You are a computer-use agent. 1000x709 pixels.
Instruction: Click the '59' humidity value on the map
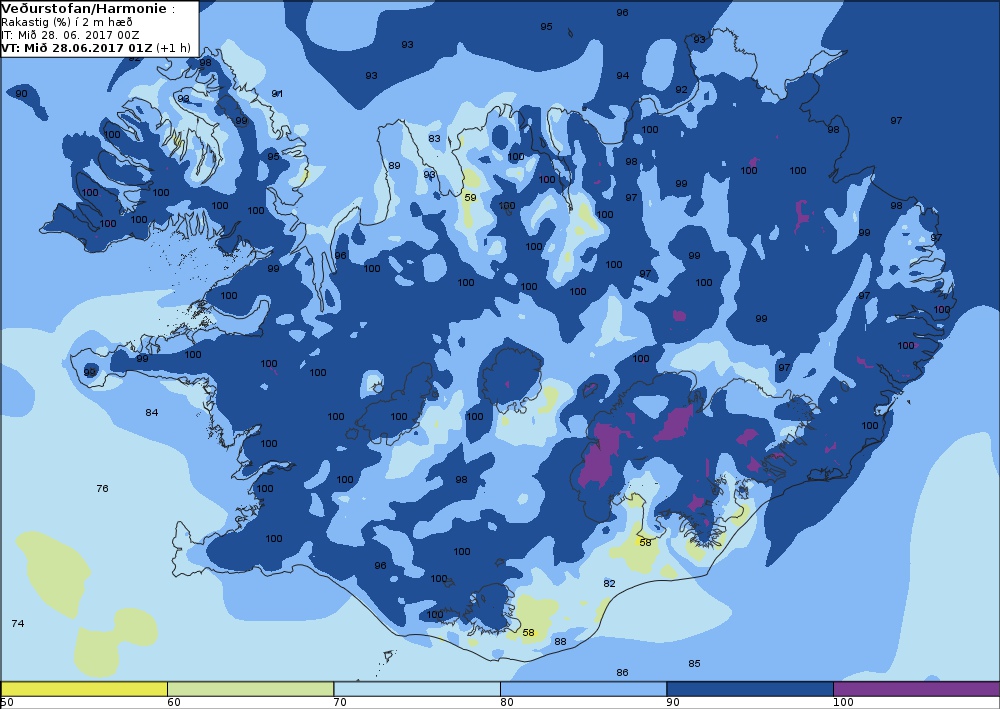(x=470, y=198)
